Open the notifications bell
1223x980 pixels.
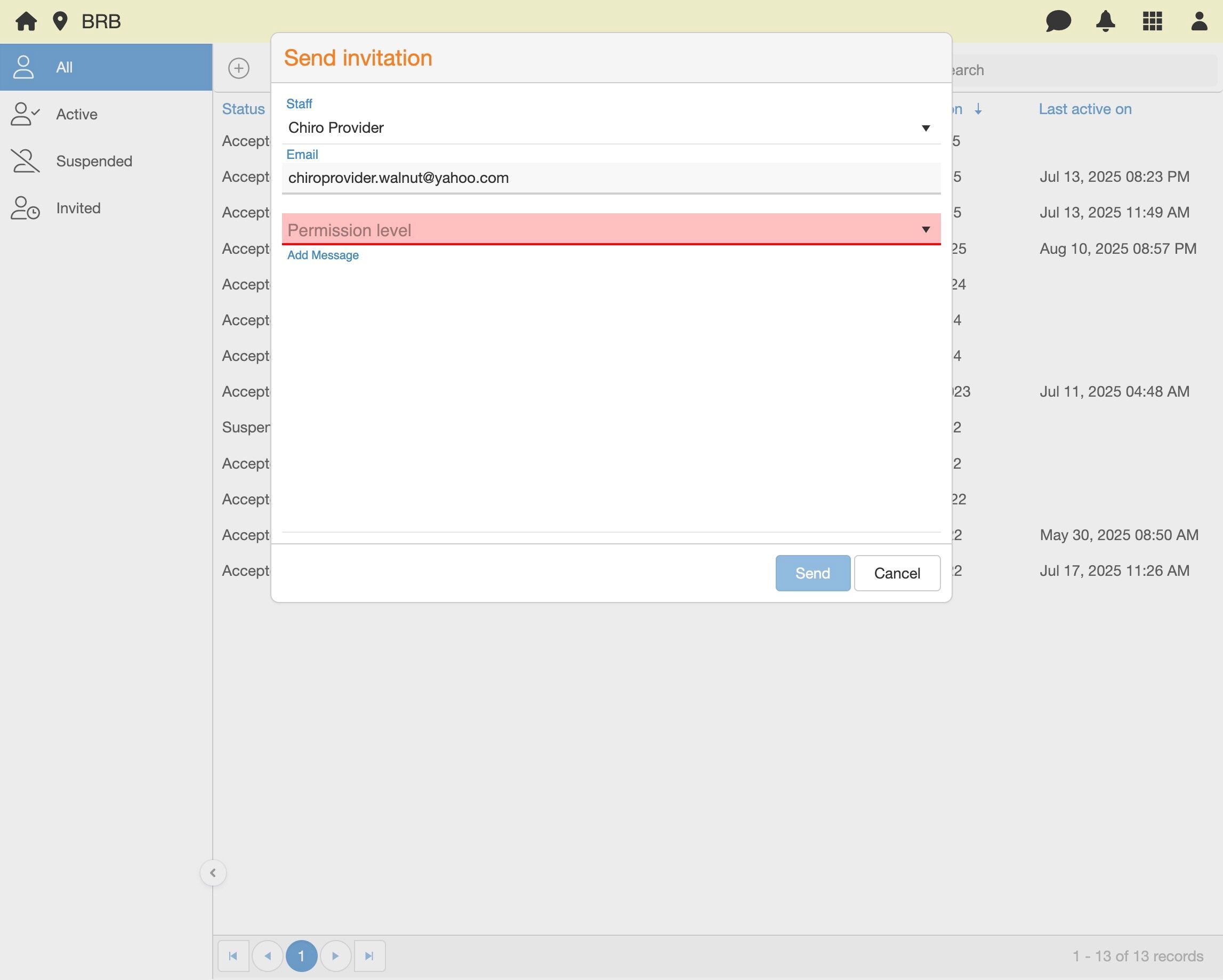(x=1105, y=21)
